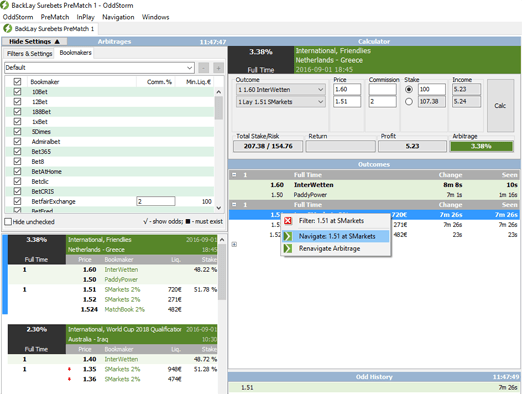Click the Calc button
The height and width of the screenshot is (394, 522).
[500, 106]
